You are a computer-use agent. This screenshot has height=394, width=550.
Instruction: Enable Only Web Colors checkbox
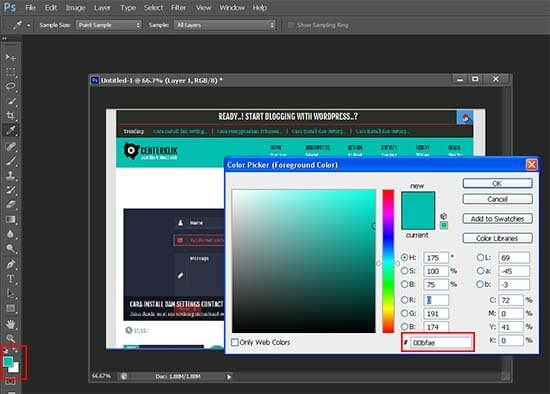pos(235,342)
